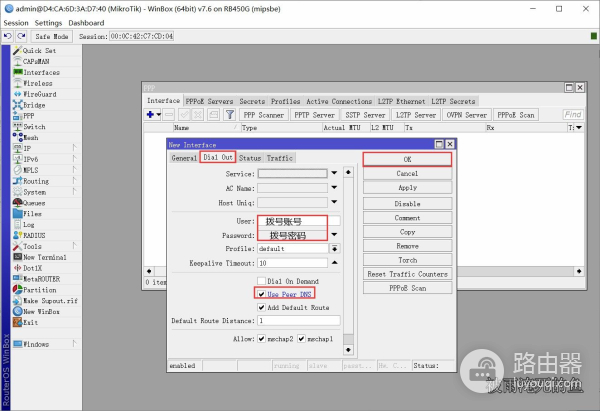This screenshot has height=411, width=600.
Task: Click the undo arrow icon in top toolbar
Action: point(7,36)
